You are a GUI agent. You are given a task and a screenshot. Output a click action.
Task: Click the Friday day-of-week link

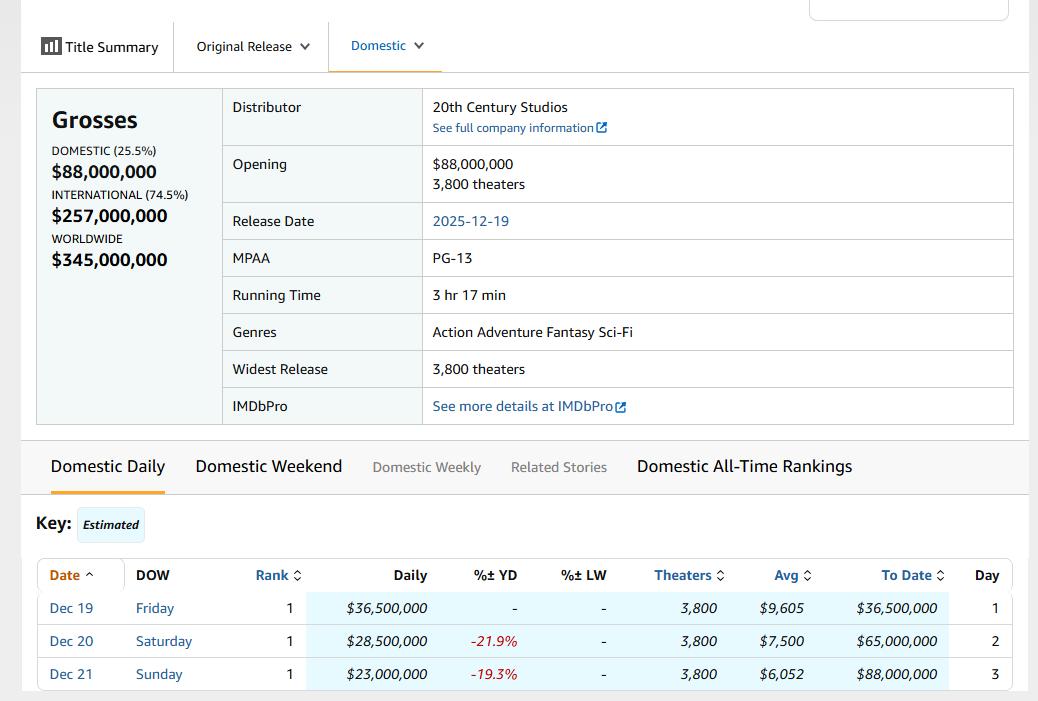pyautogui.click(x=154, y=608)
